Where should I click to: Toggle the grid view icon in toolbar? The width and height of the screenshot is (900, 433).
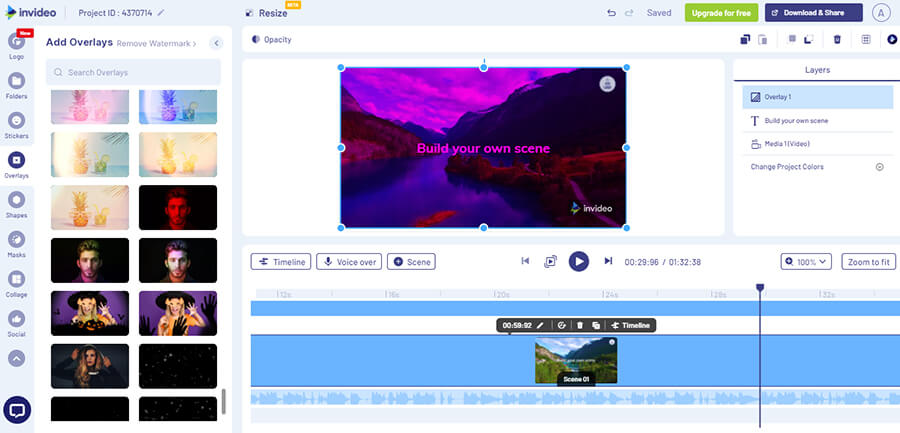tap(866, 40)
